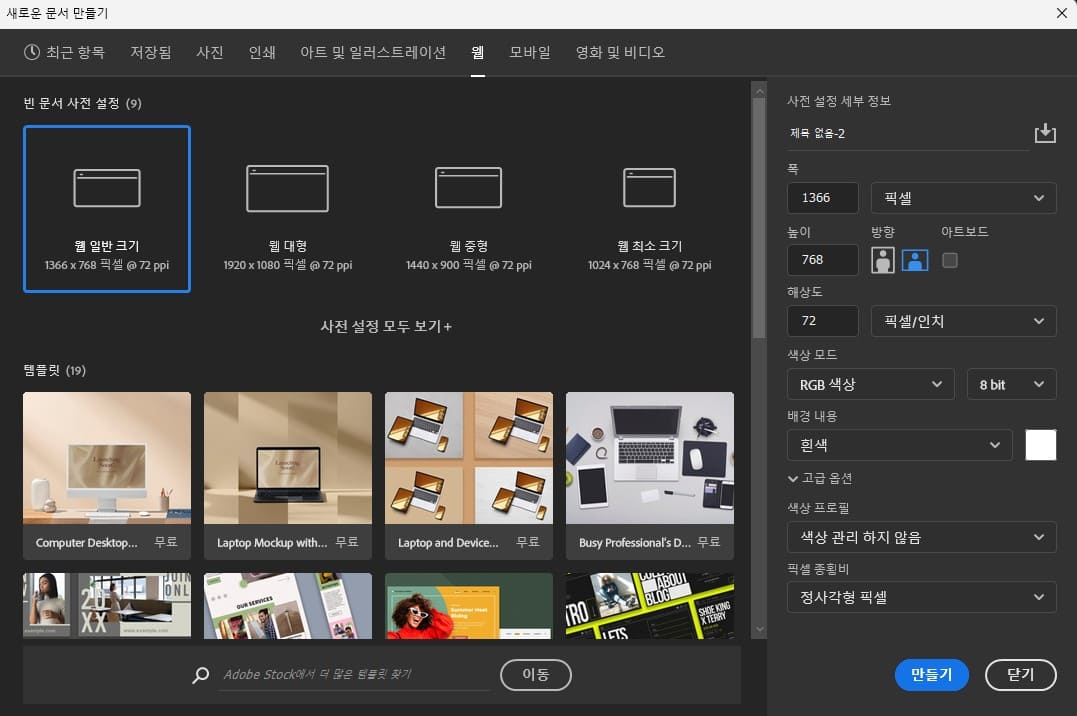Screen dimensions: 1077x716
Task: Open the width unit 픽셀 dropdown
Action: pos(963,197)
